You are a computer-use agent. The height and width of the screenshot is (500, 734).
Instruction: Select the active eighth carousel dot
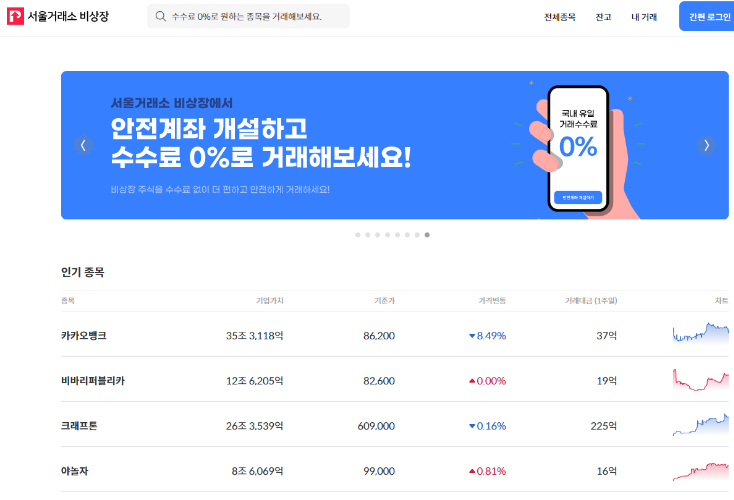pyautogui.click(x=427, y=235)
